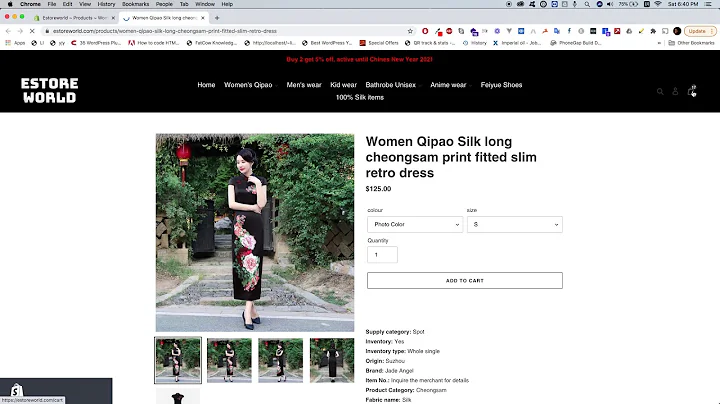Image resolution: width=720 pixels, height=404 pixels.
Task: Click the ADD TO CART button
Action: [x=465, y=281]
